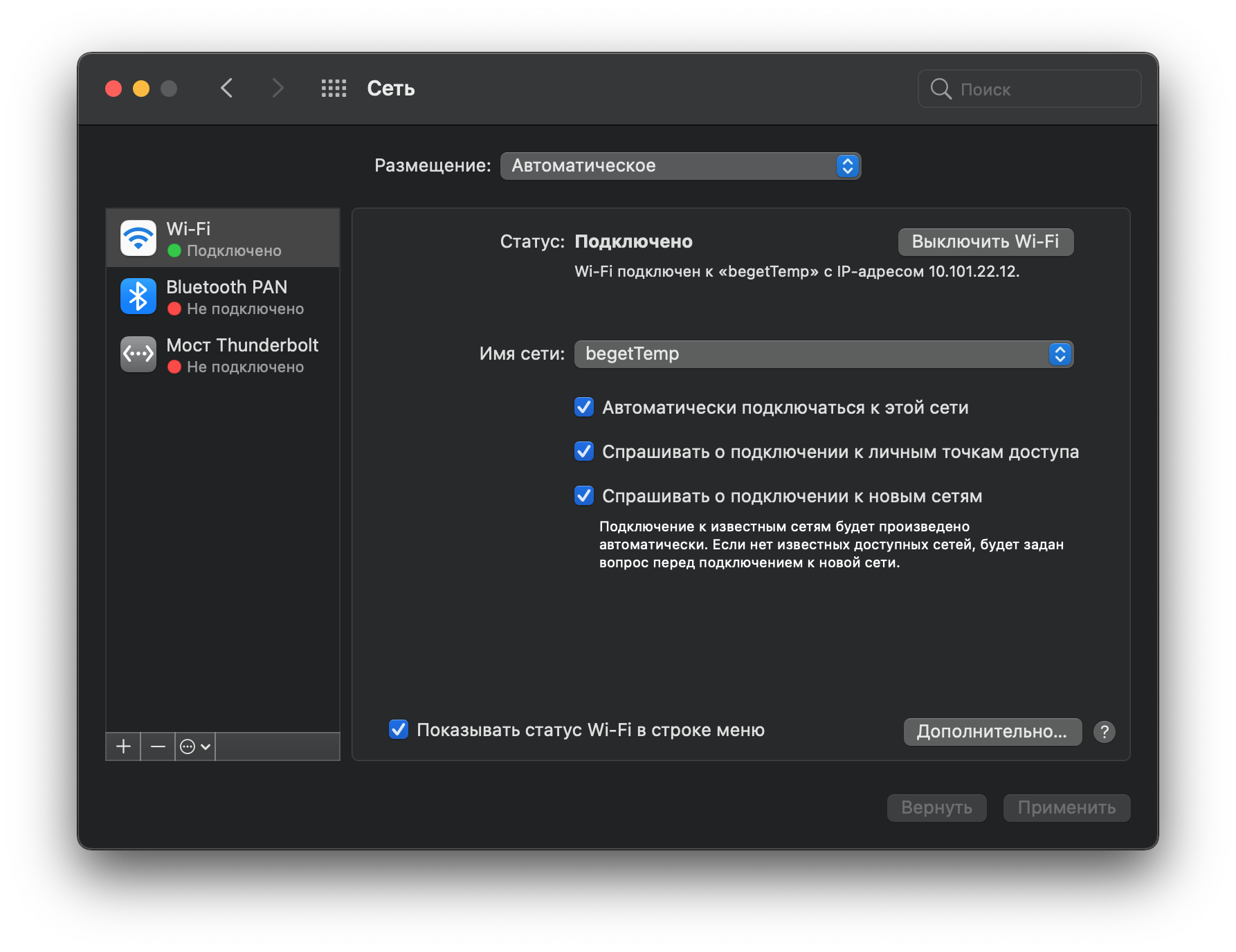The image size is (1236, 952).
Task: Click red status dot under Bluetooth PAN
Action: click(x=174, y=309)
